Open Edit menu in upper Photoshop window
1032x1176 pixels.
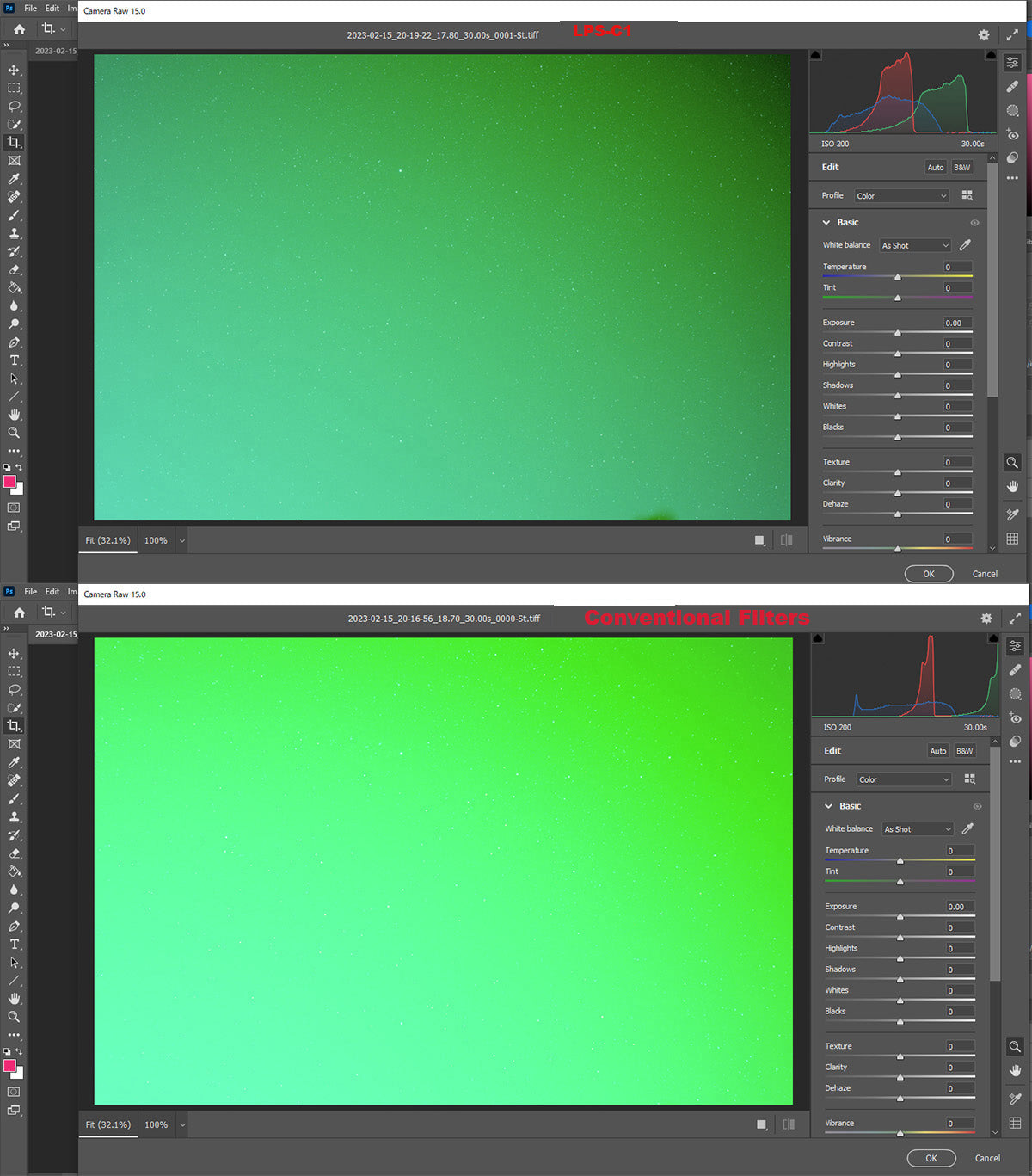pos(52,8)
